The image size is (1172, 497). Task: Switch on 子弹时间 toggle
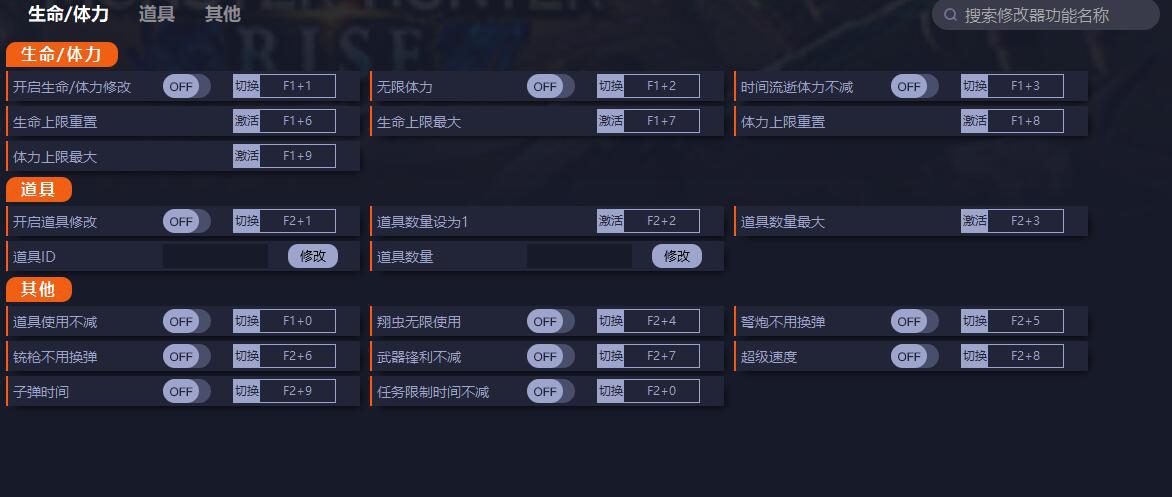186,392
